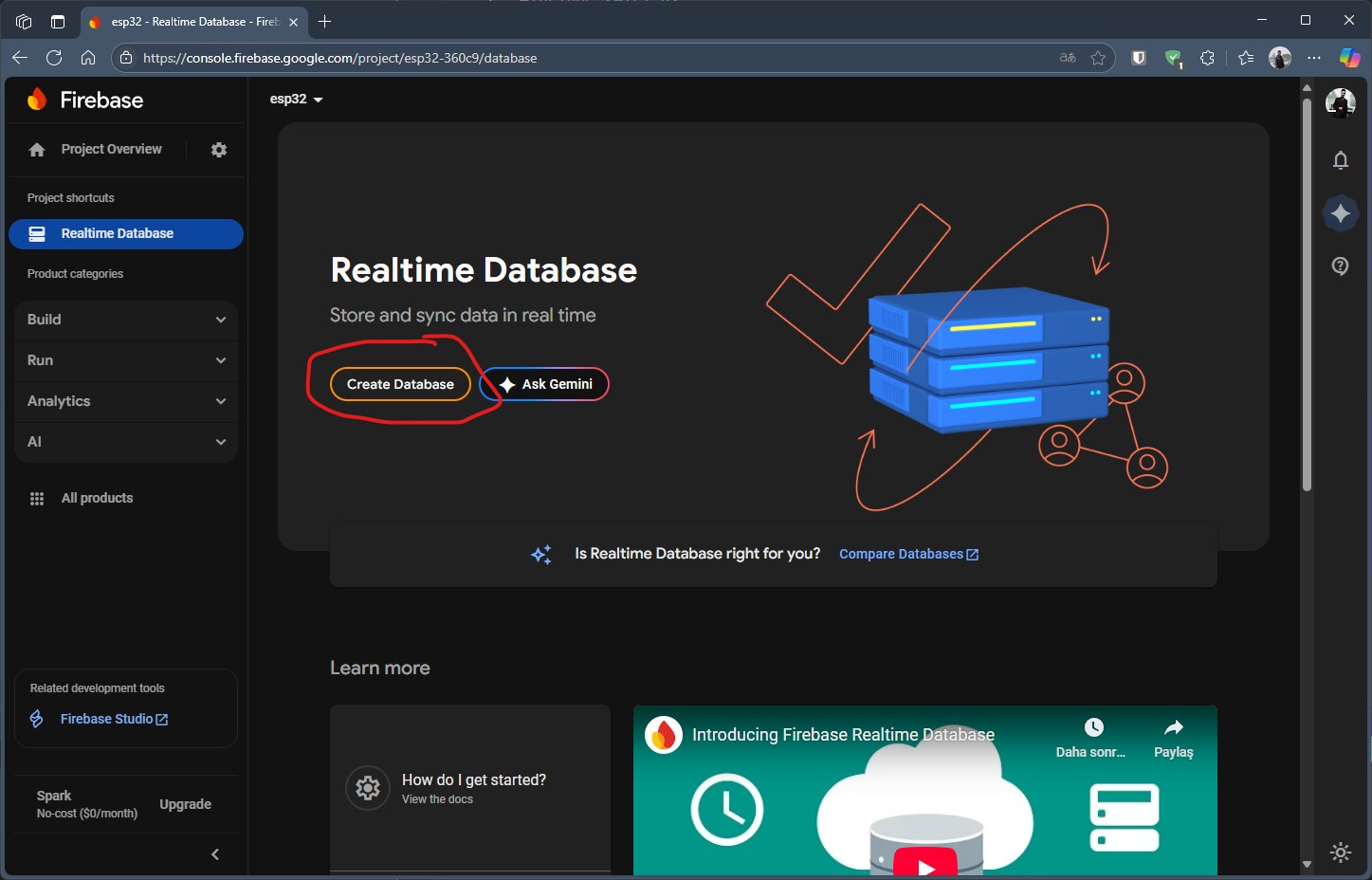Go to browser home page icon
The width and height of the screenshot is (1372, 880).
[88, 58]
